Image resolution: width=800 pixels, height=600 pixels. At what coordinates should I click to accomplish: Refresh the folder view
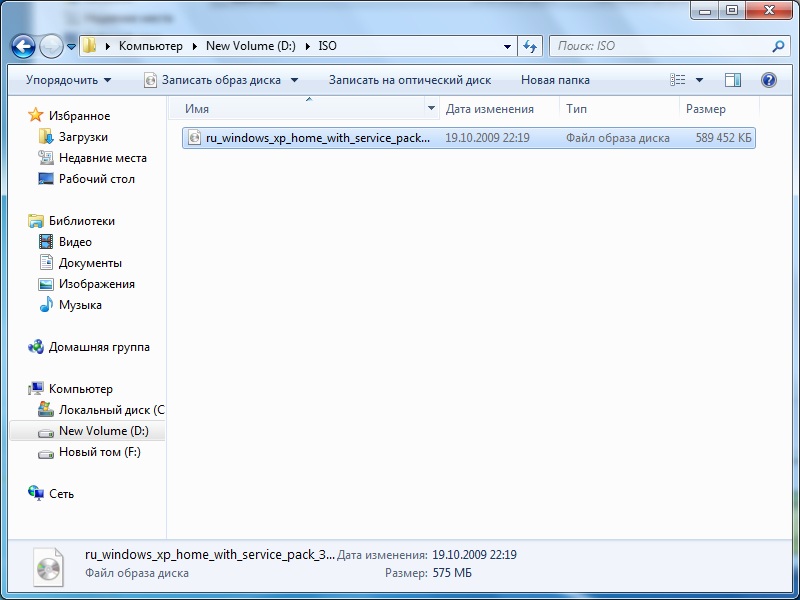(x=530, y=46)
